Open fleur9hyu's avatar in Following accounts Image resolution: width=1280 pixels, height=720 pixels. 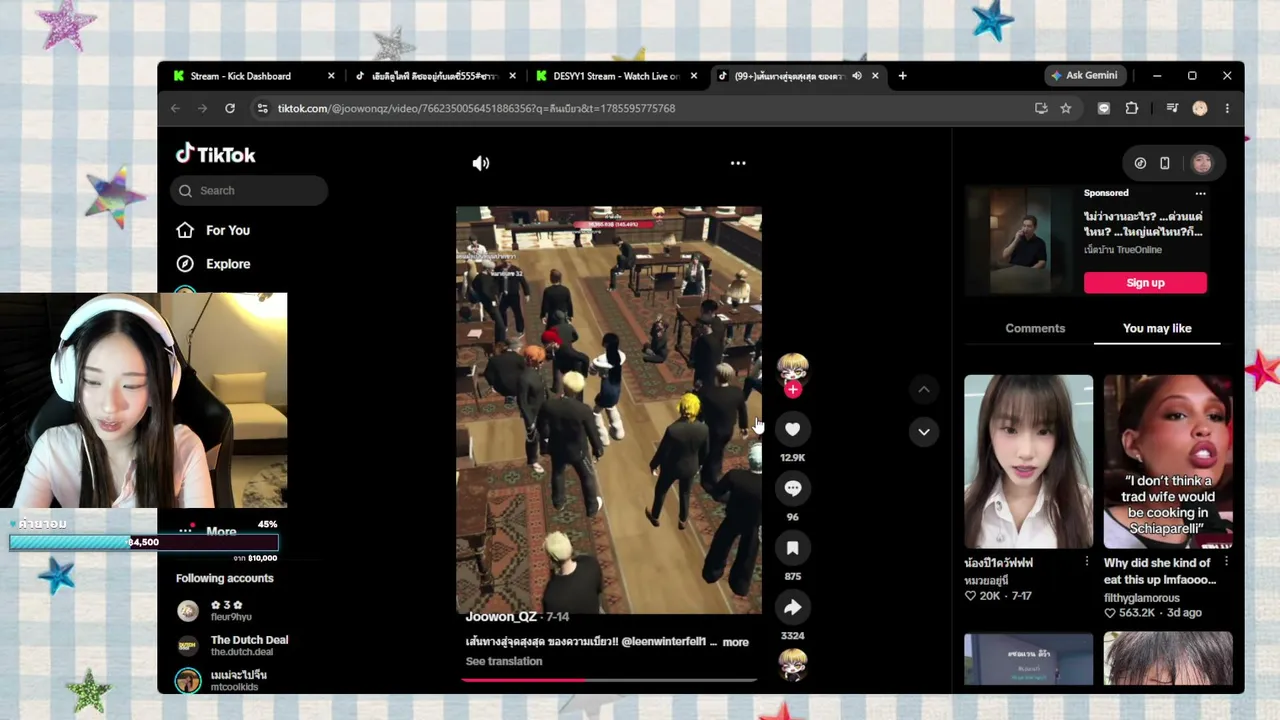[188, 611]
